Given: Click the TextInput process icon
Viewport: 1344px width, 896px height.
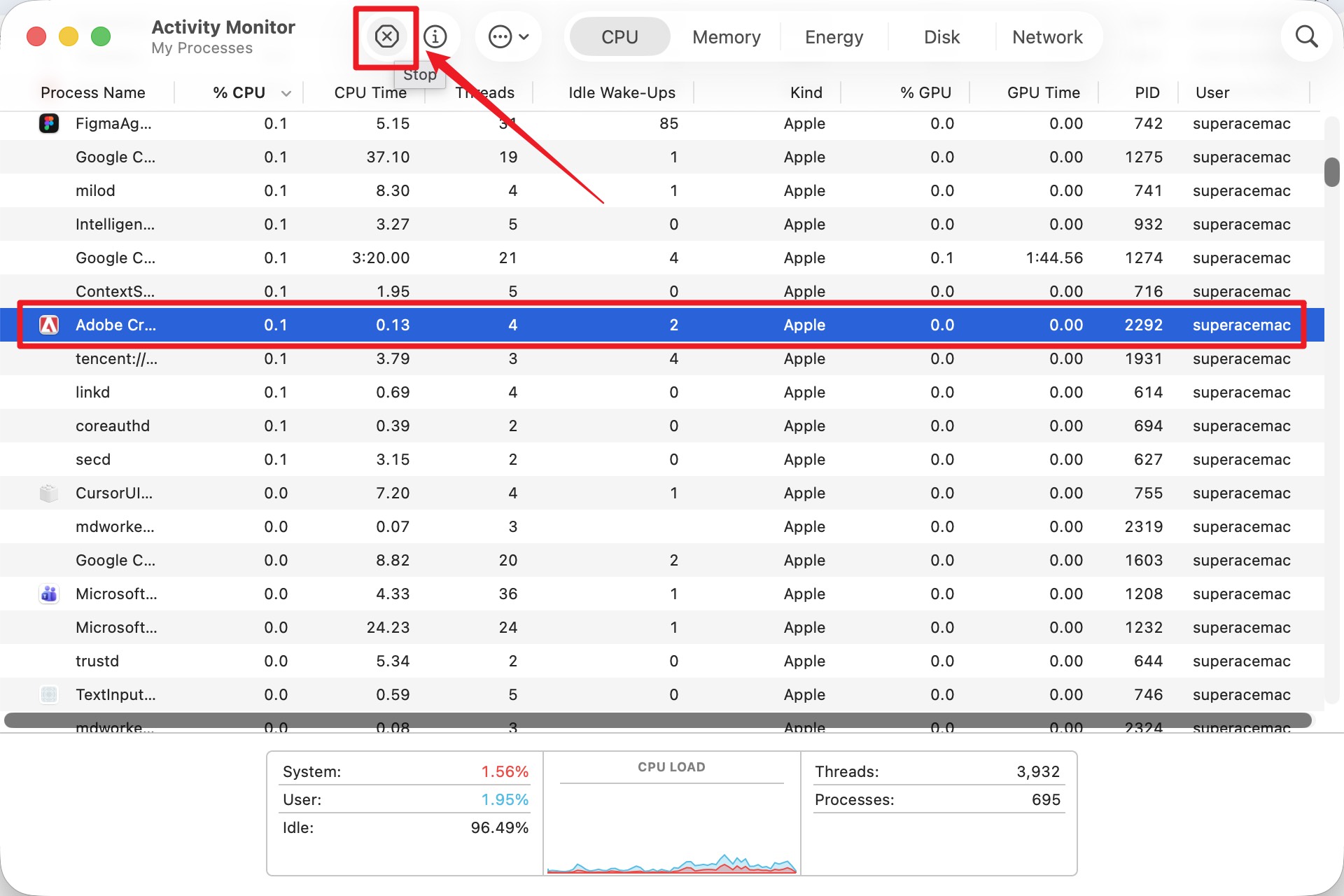Looking at the screenshot, I should click(49, 694).
